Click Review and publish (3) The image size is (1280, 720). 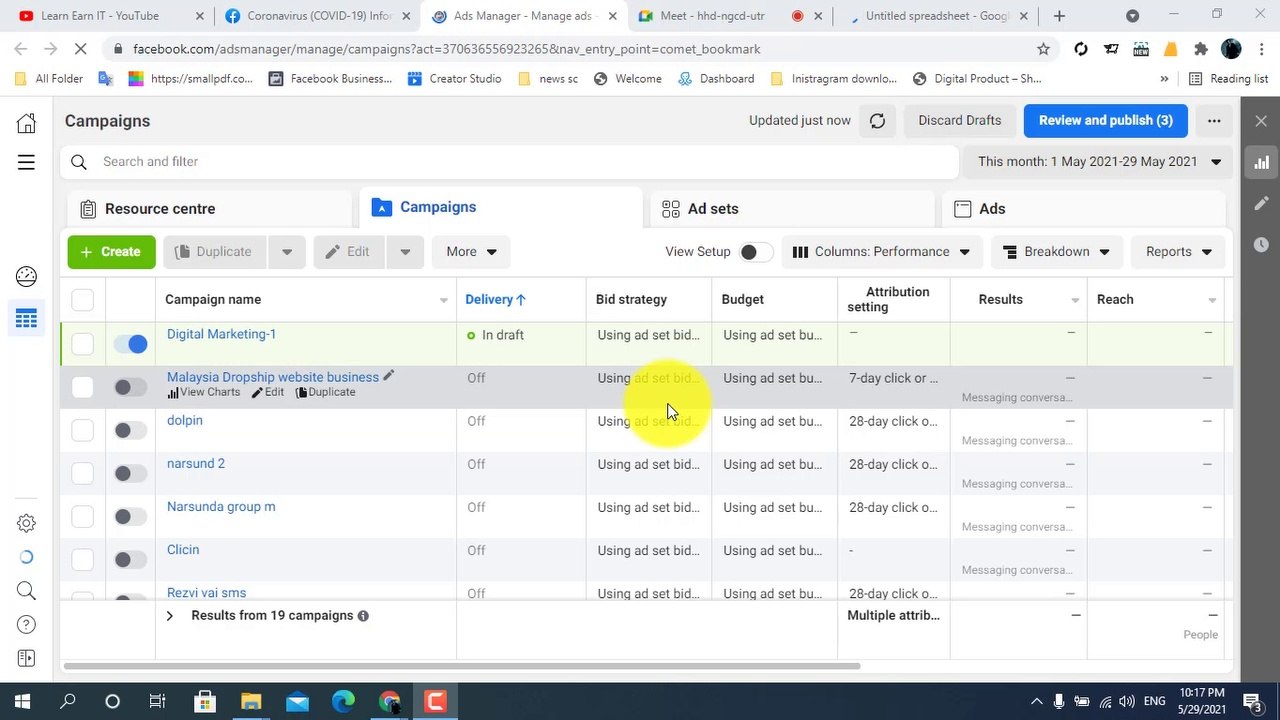(1106, 121)
